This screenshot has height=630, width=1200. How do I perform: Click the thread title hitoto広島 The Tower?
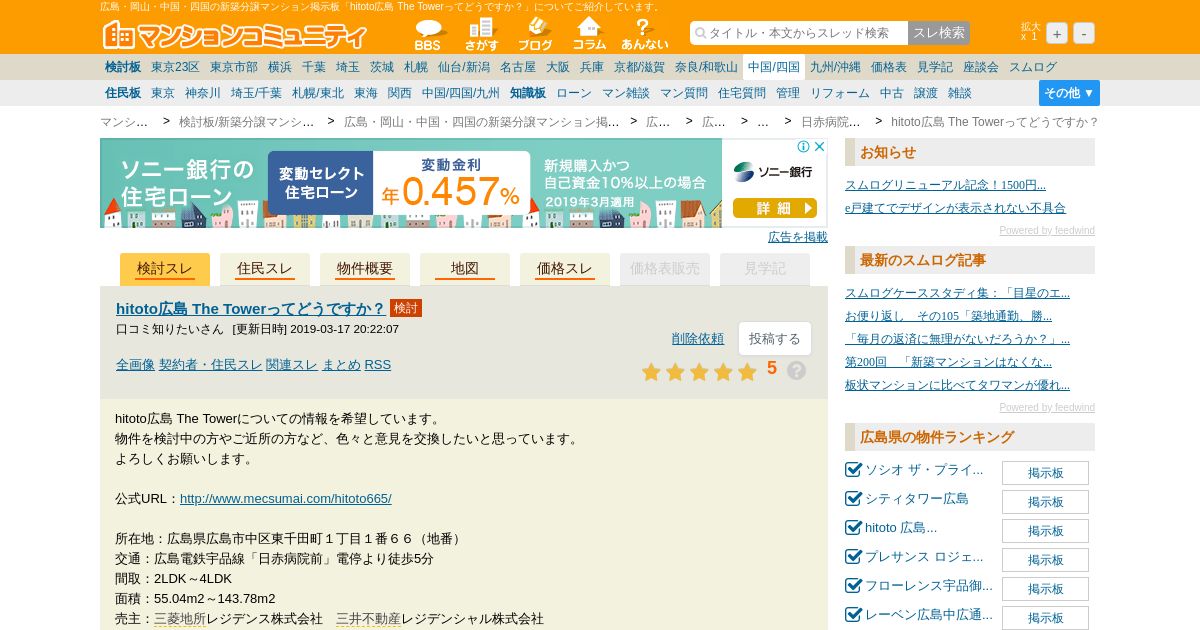pos(251,308)
